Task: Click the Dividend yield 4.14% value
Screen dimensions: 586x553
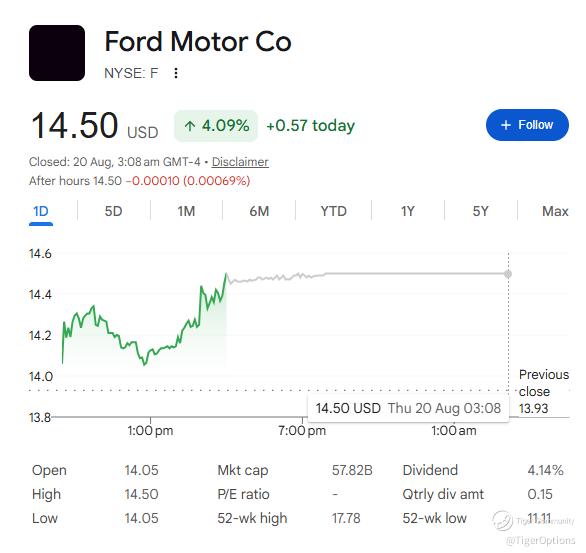Action: (545, 470)
